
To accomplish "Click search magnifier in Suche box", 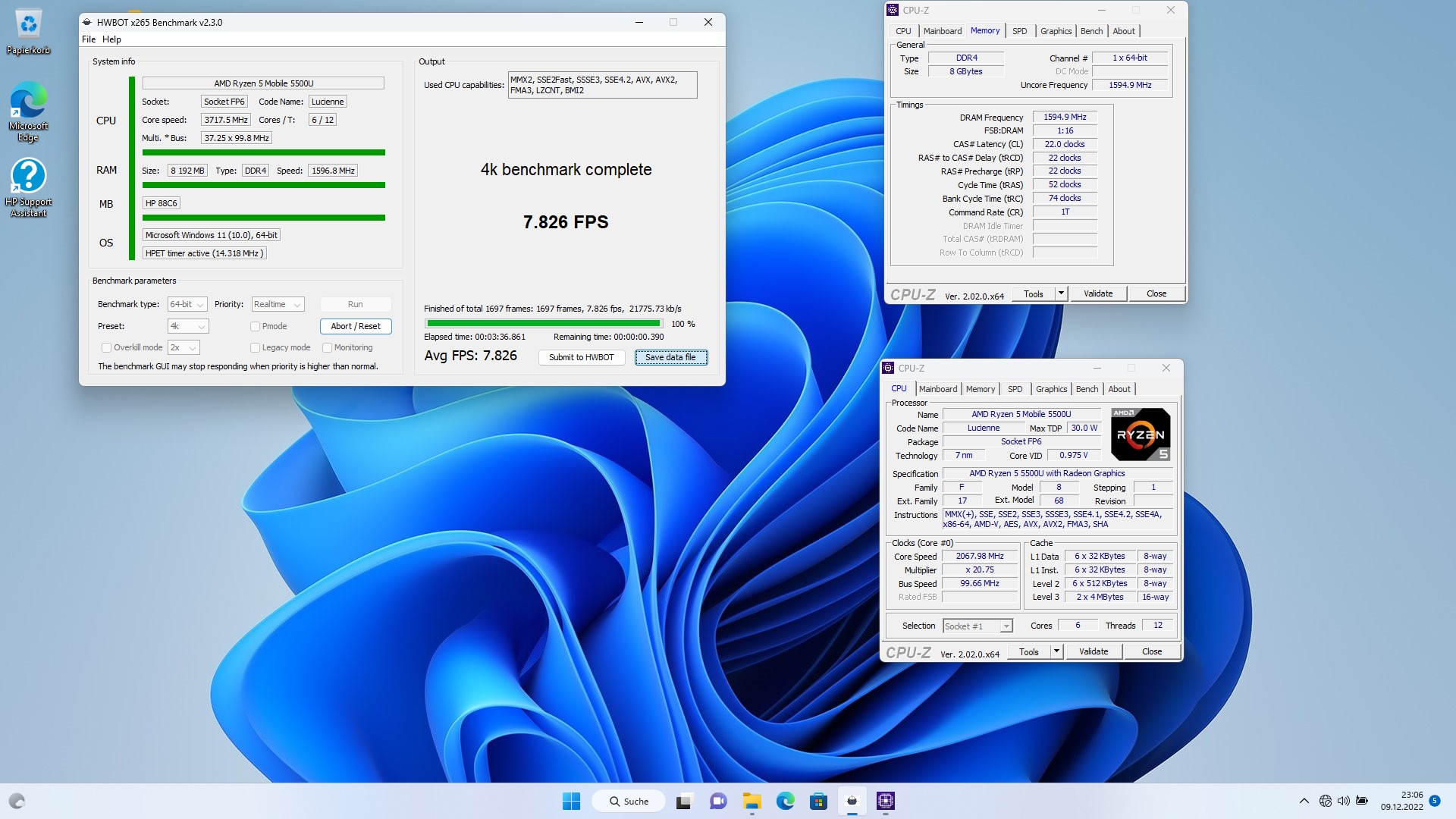I will pyautogui.click(x=615, y=802).
